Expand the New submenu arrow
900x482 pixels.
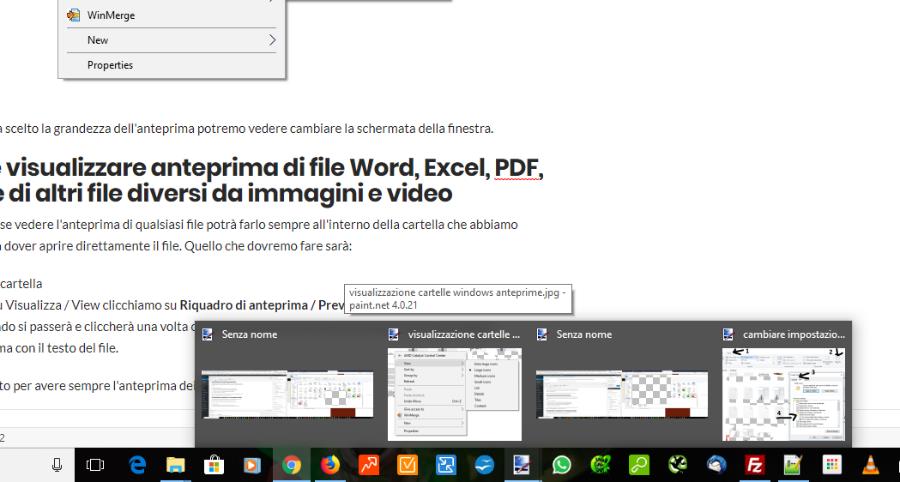[x=271, y=40]
